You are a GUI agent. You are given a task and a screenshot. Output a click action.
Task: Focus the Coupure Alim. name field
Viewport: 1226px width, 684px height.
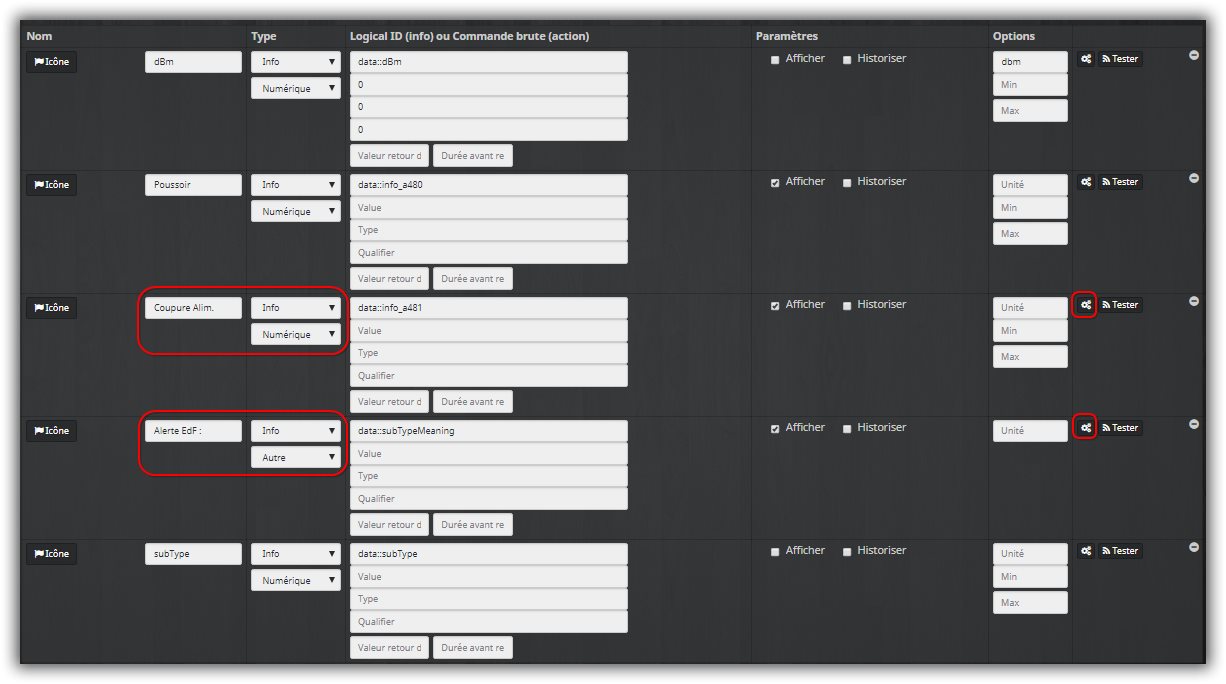click(x=193, y=308)
